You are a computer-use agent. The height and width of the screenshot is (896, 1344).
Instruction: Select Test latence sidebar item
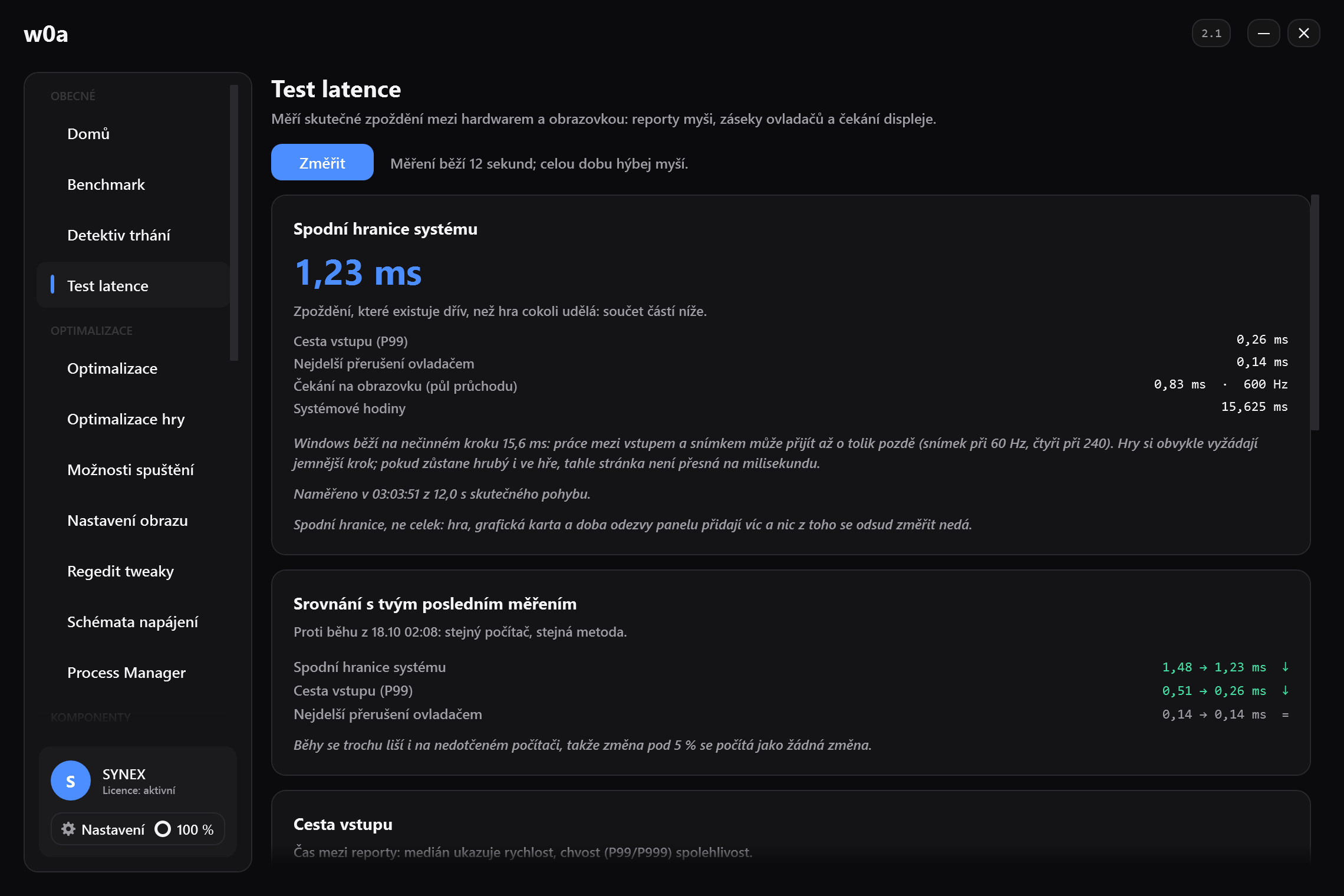[133, 285]
